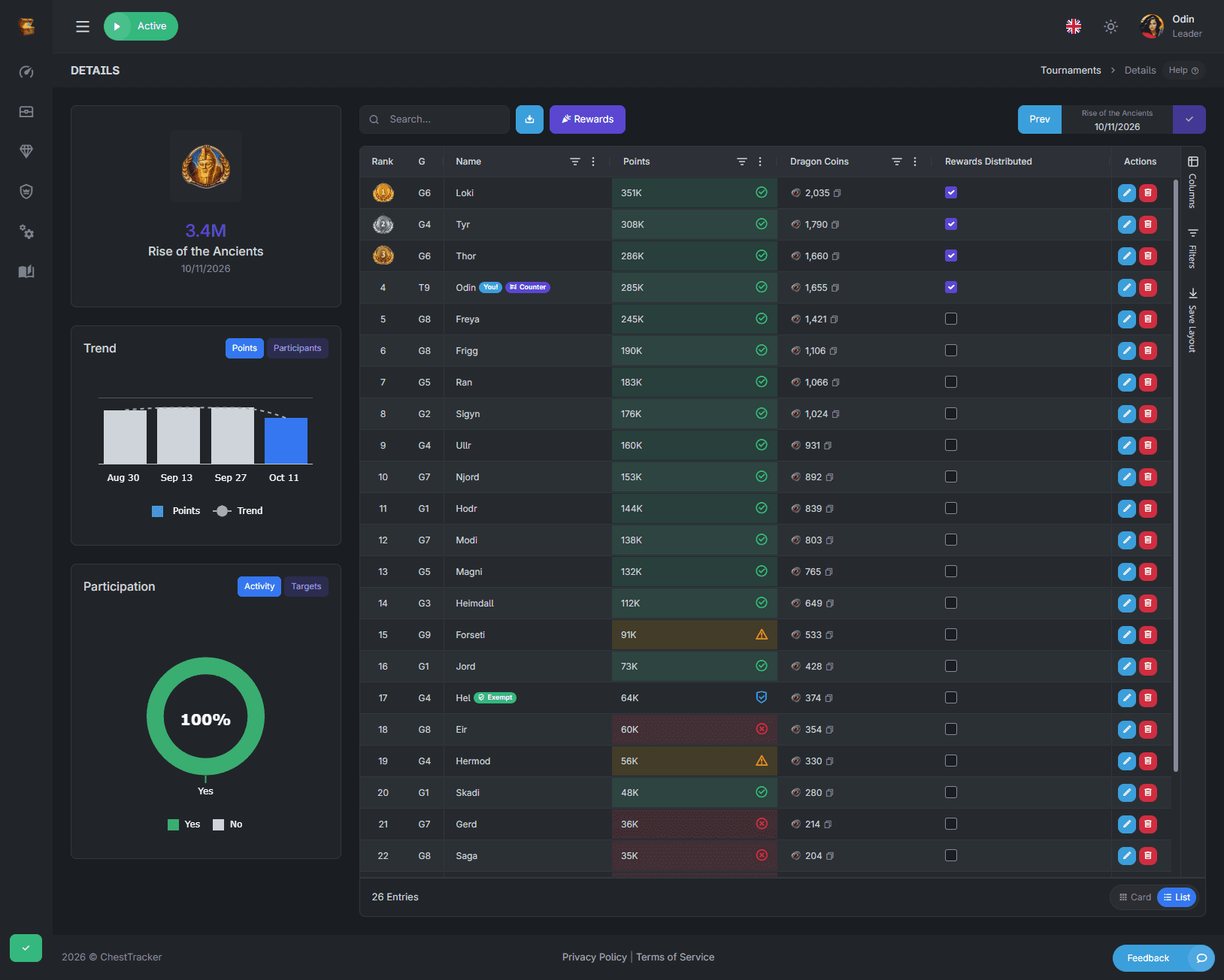This screenshot has height=980, width=1224.
Task: Switch language via UK flag icon
Action: pyautogui.click(x=1074, y=26)
